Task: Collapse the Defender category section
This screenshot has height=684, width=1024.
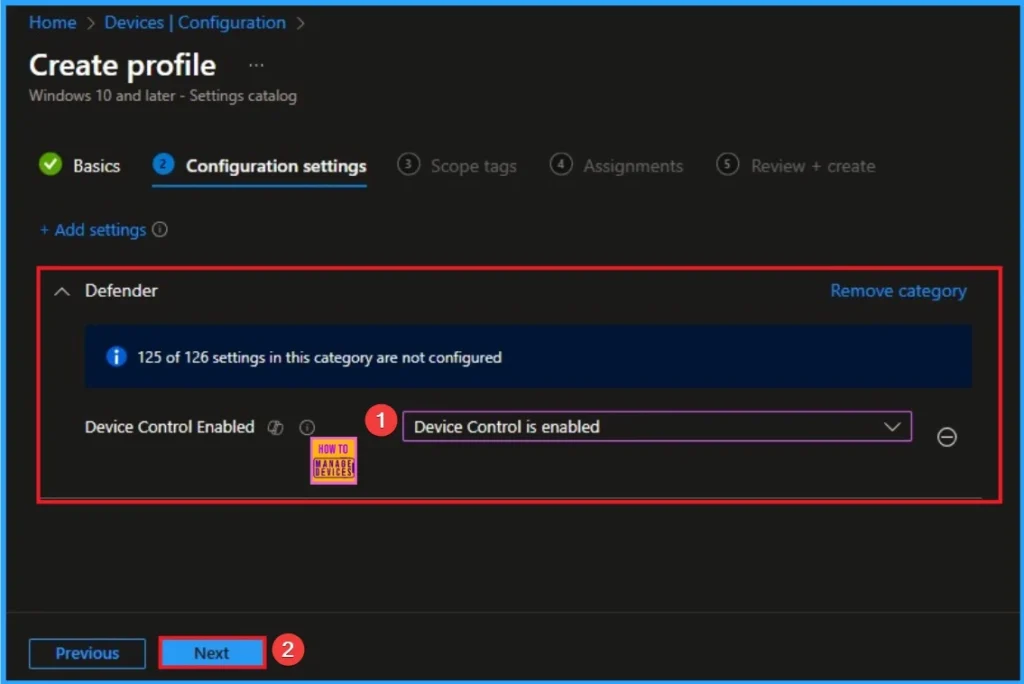Action: coord(60,291)
